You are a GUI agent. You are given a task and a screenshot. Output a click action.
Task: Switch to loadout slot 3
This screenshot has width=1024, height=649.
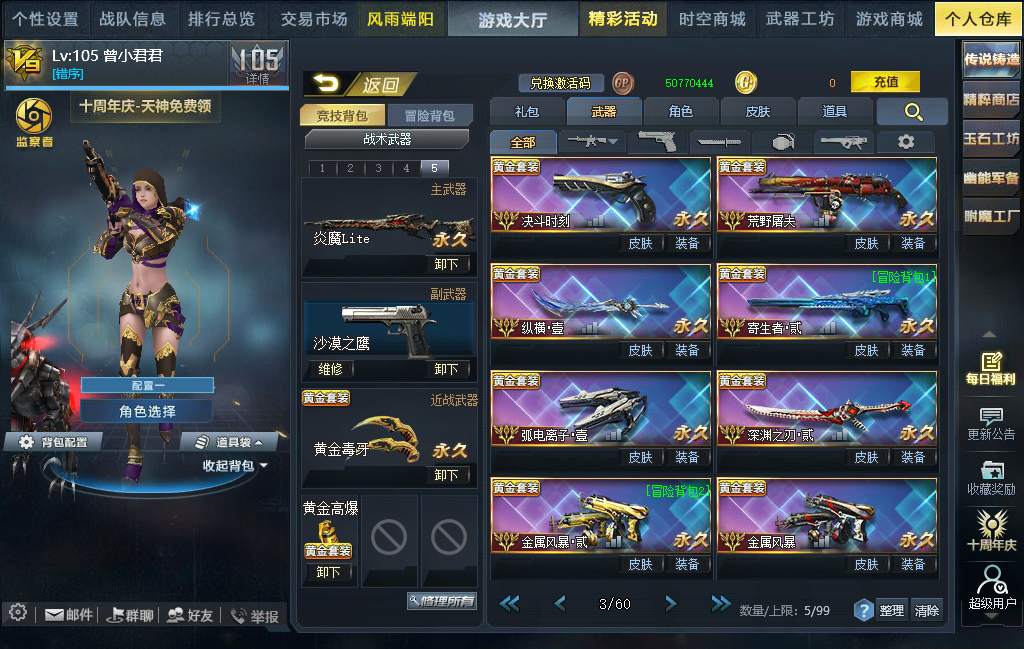point(378,168)
